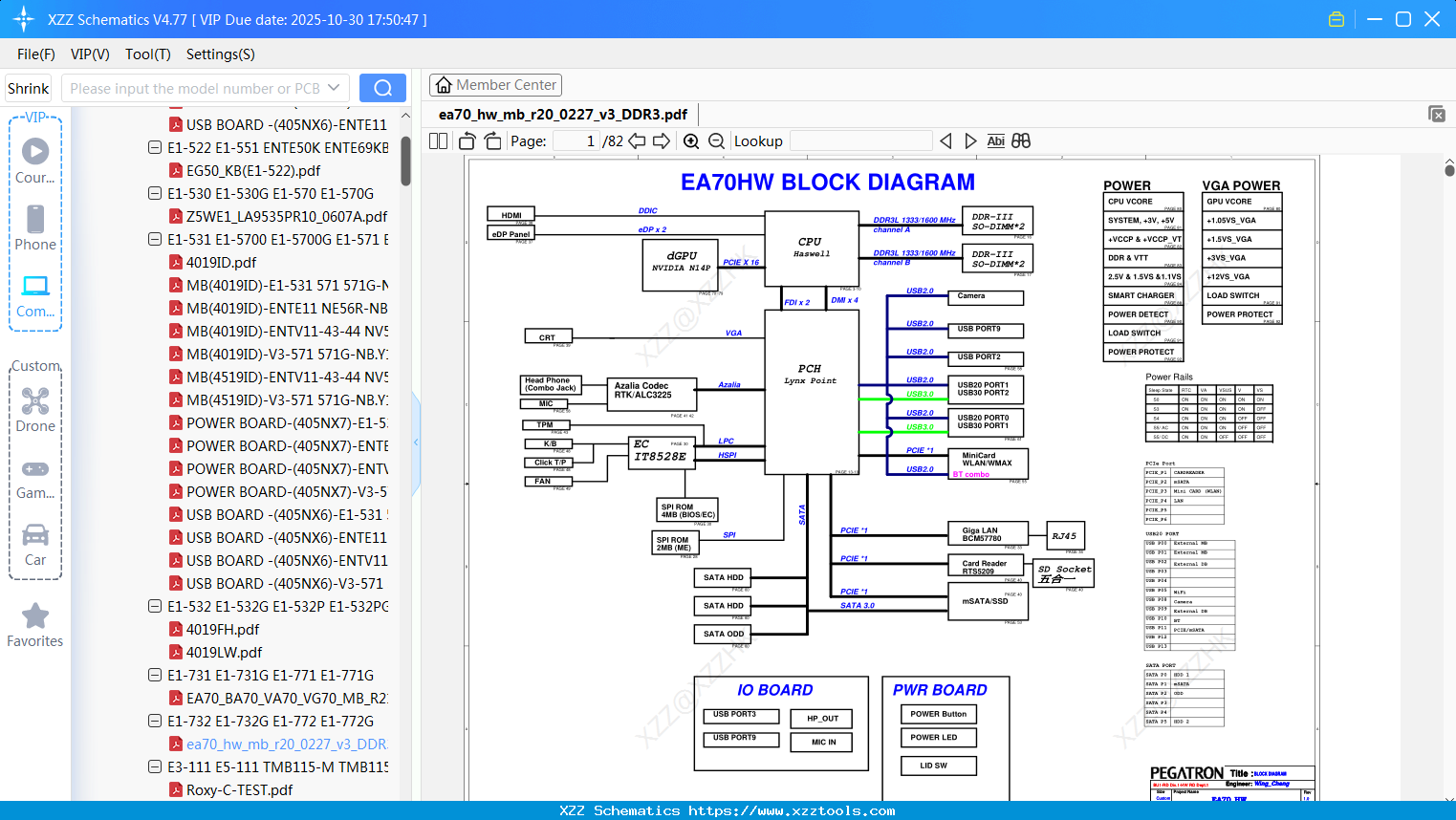Open POWER BOARD-(405NX7)-V3-5 file

tap(288, 491)
